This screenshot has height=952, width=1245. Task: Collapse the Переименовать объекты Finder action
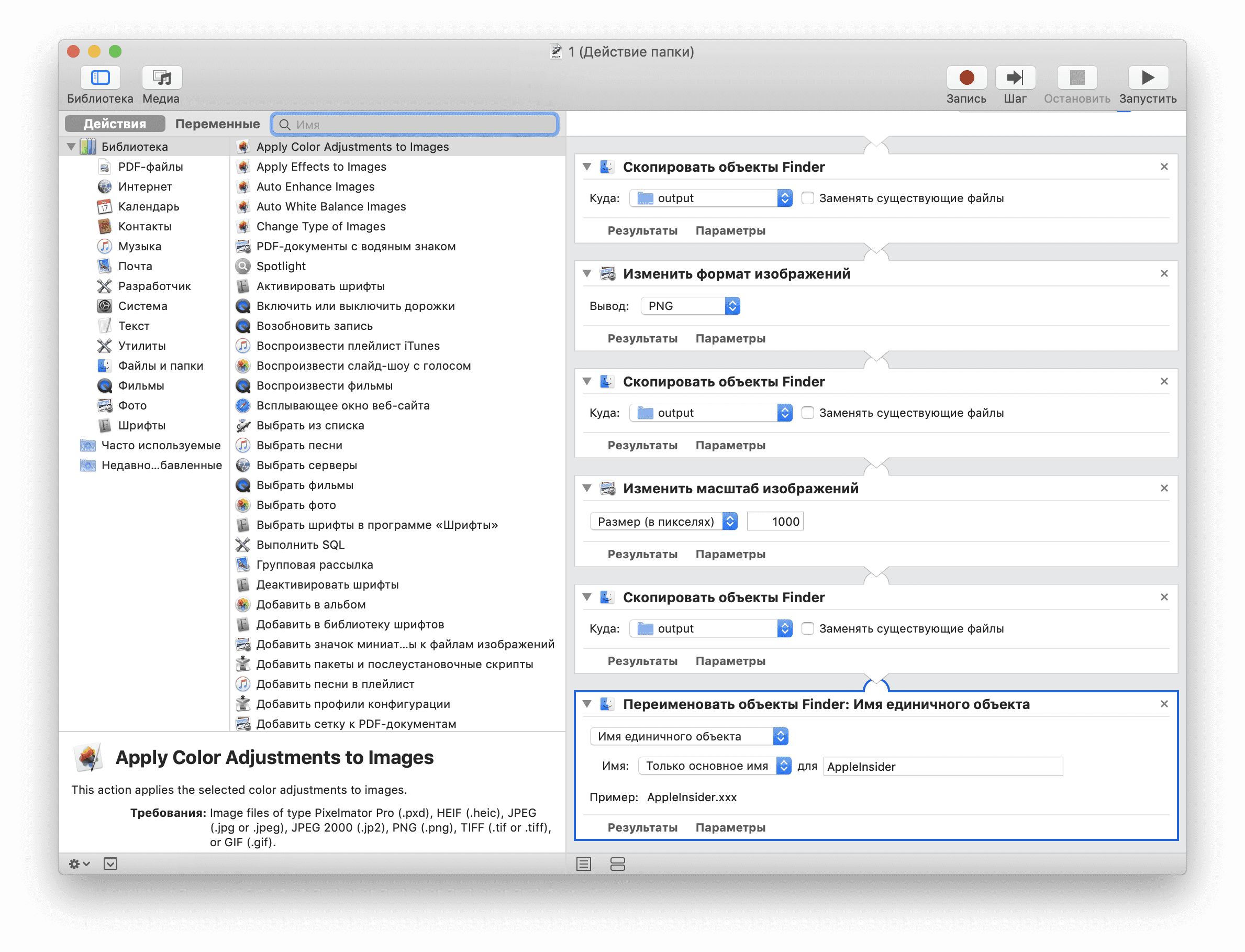[587, 704]
